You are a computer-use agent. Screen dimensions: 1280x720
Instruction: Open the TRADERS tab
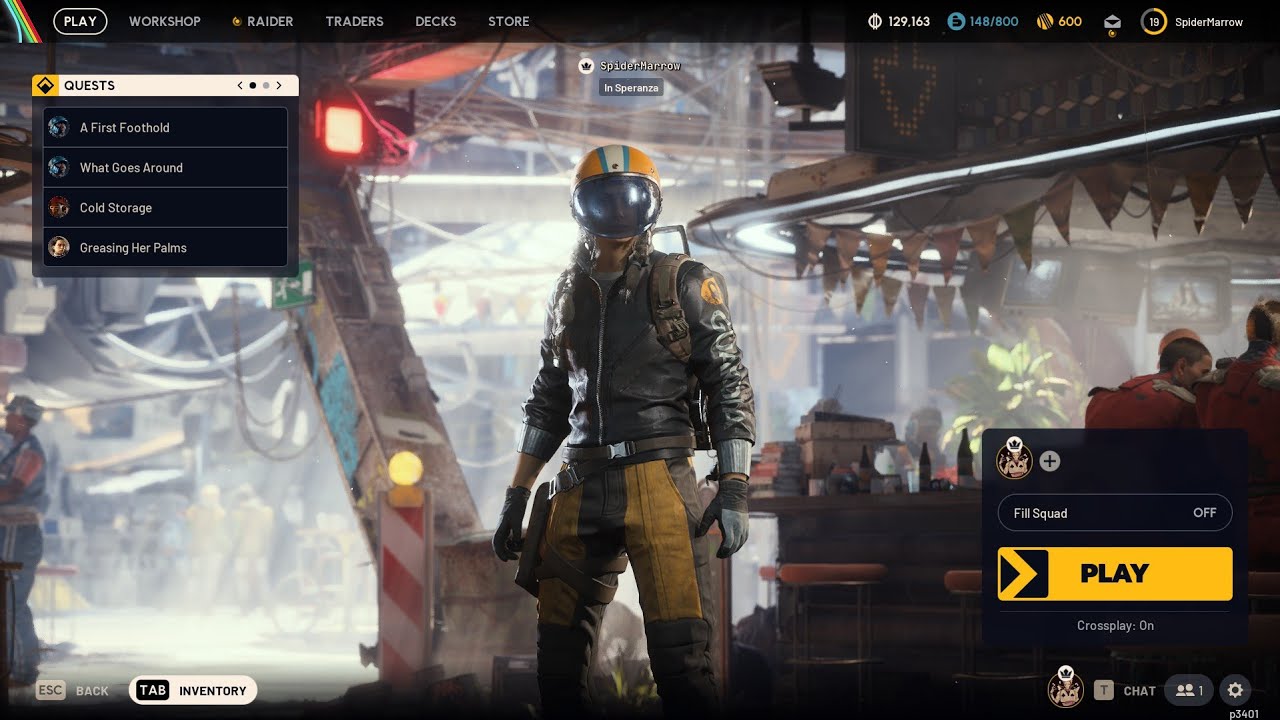[355, 21]
